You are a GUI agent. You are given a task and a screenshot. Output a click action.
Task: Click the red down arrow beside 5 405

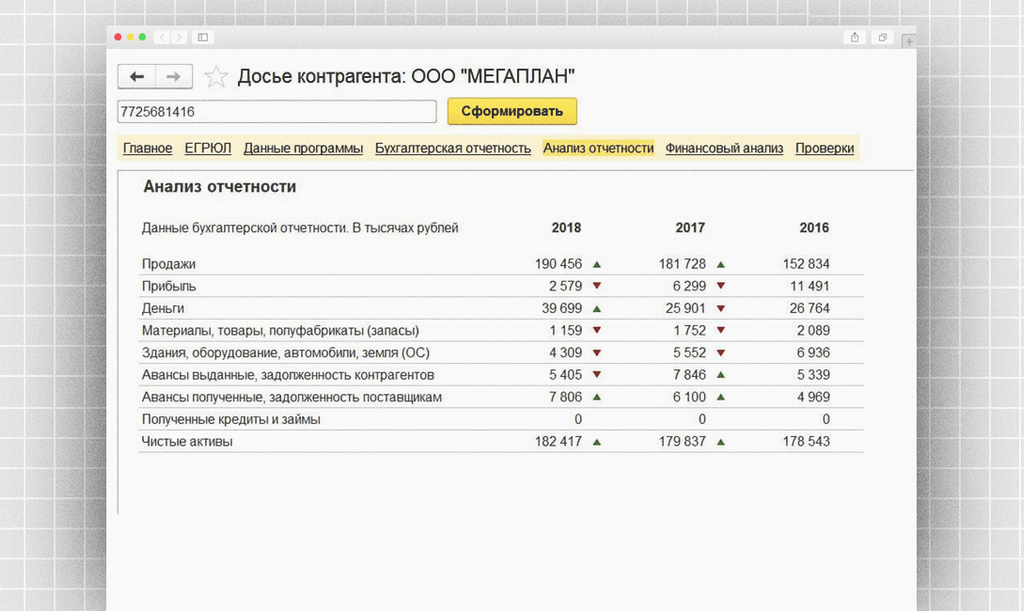597,375
